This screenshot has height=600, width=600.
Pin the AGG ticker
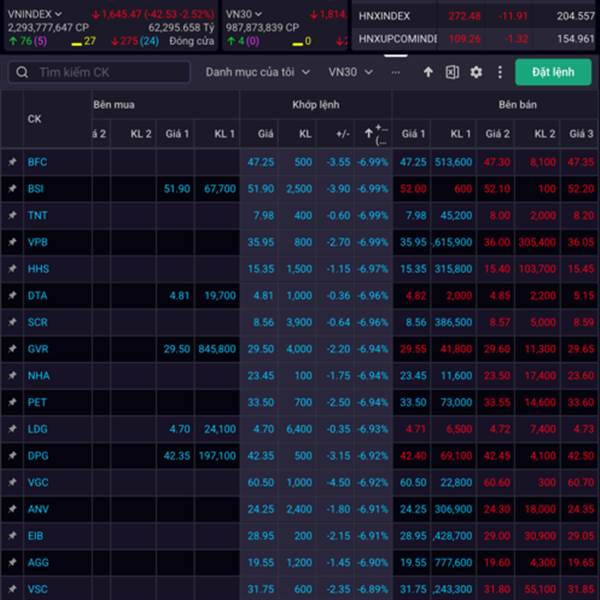click(x=12, y=562)
